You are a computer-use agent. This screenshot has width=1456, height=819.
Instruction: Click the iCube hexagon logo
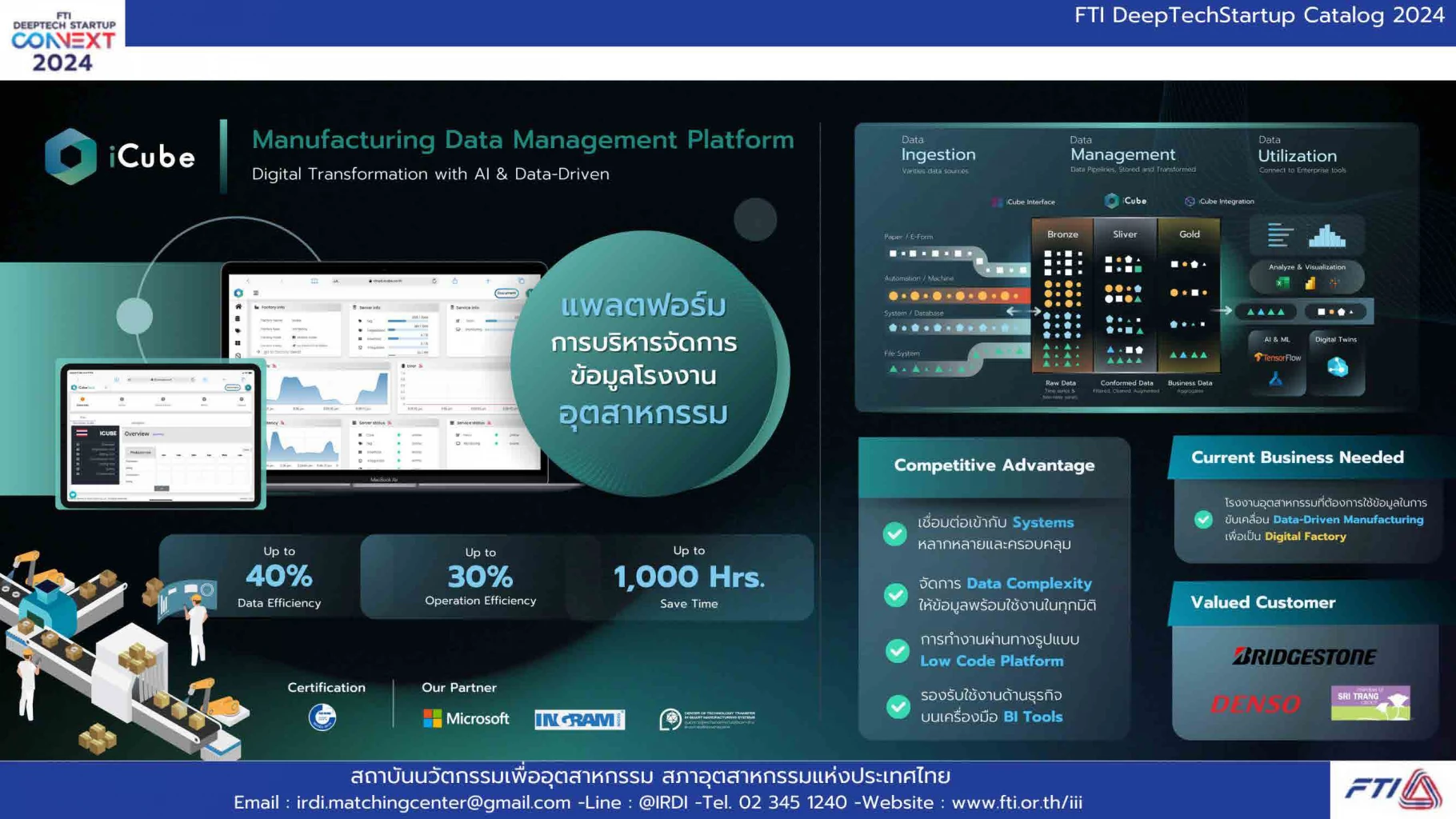[70, 156]
